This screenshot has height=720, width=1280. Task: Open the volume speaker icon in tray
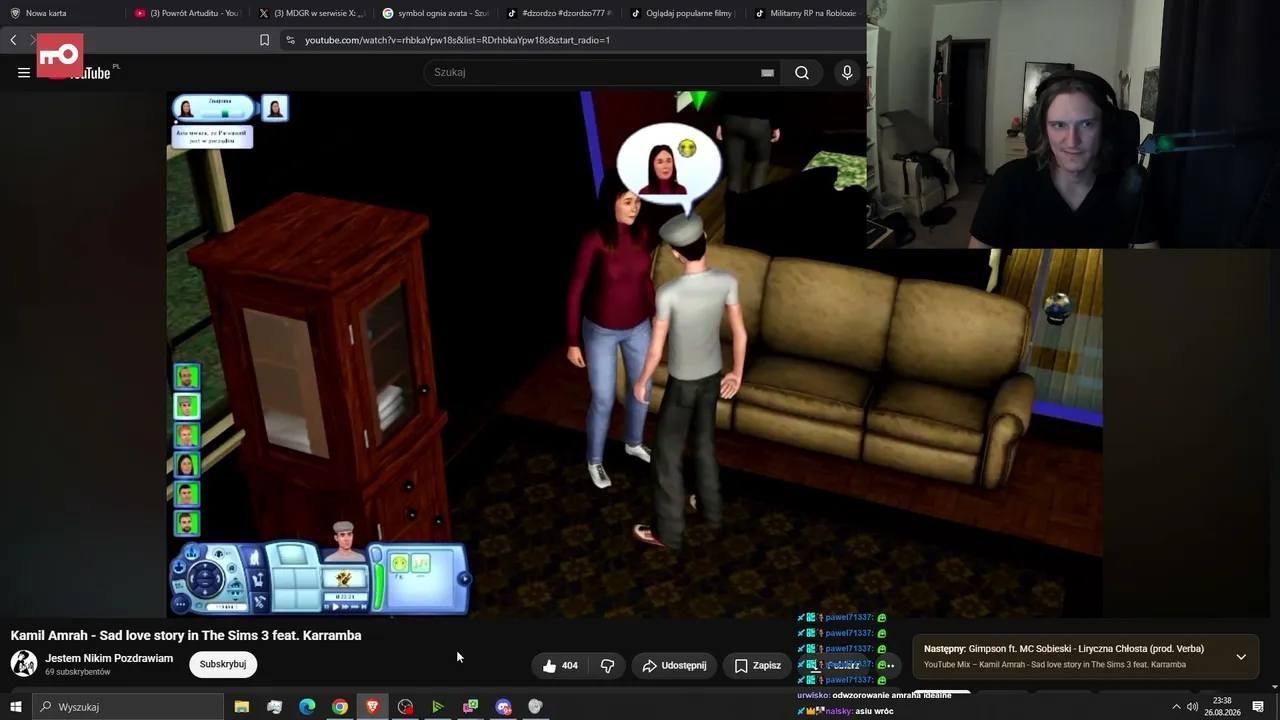click(1193, 707)
